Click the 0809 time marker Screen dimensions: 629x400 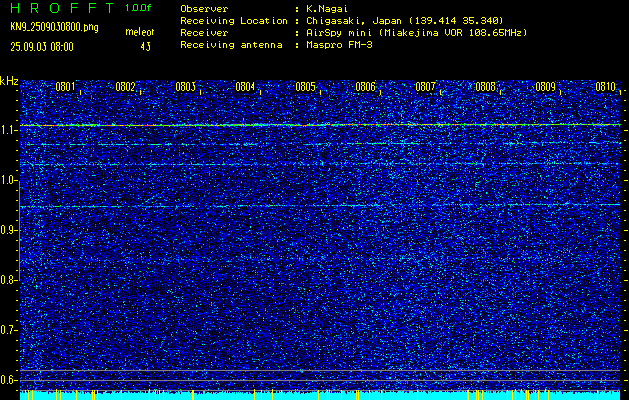(x=546, y=87)
